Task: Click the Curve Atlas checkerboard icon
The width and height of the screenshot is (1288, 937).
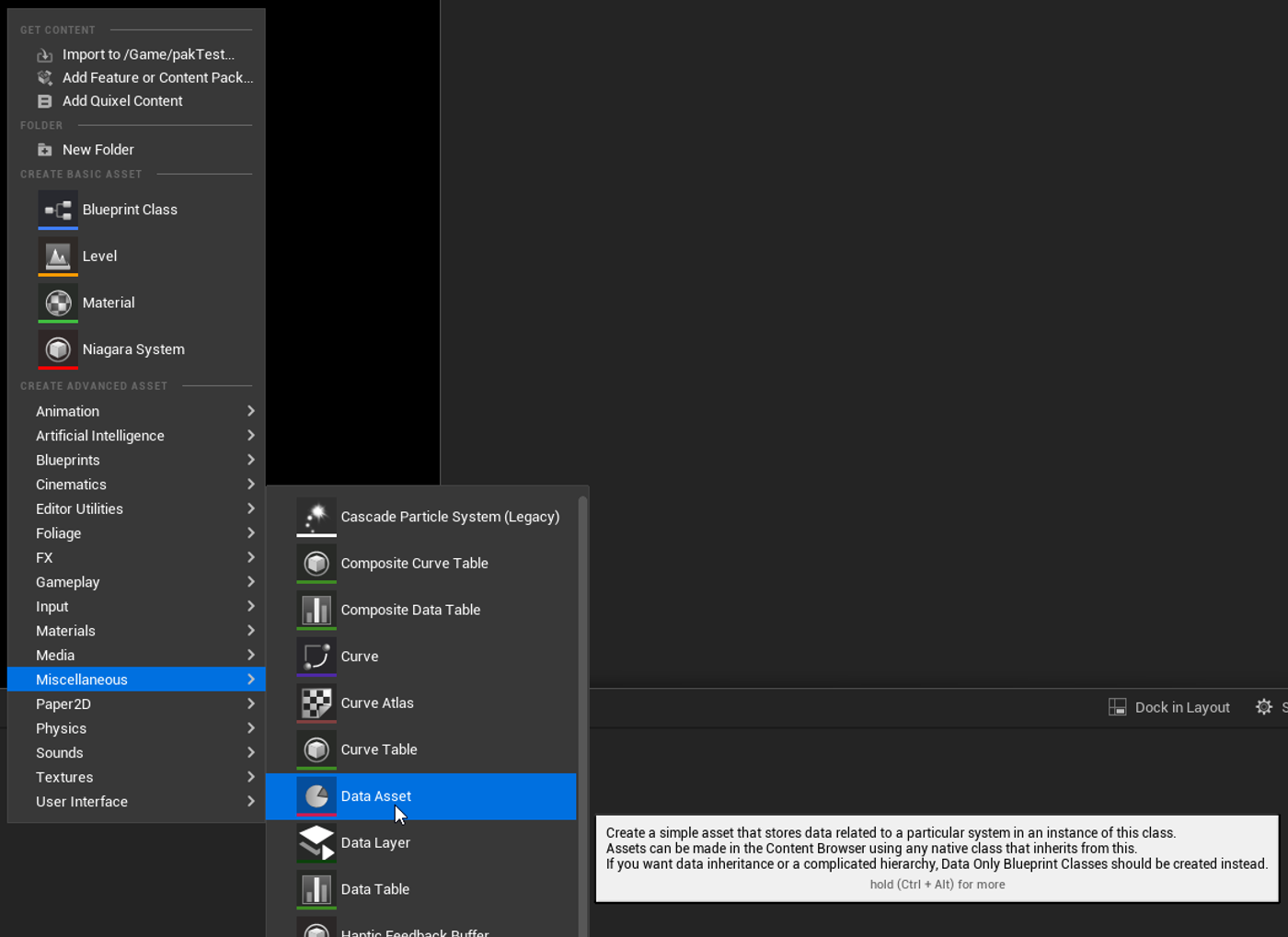Action: (316, 703)
